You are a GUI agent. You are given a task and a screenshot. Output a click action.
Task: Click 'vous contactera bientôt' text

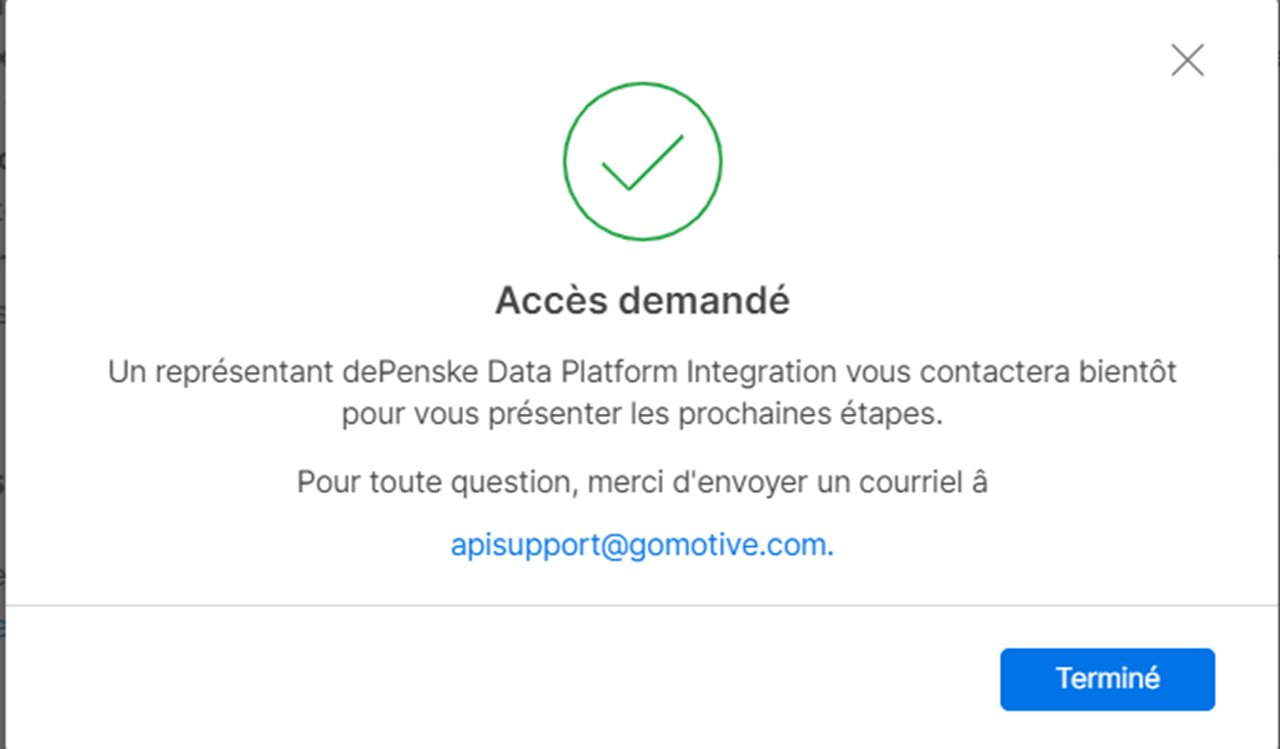tap(1011, 372)
